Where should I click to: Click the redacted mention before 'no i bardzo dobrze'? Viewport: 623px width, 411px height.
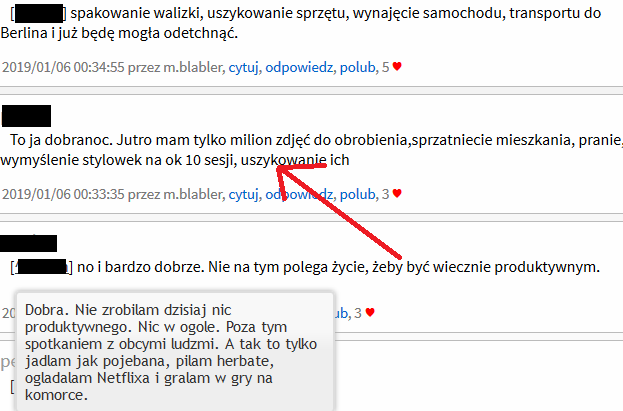point(42,267)
